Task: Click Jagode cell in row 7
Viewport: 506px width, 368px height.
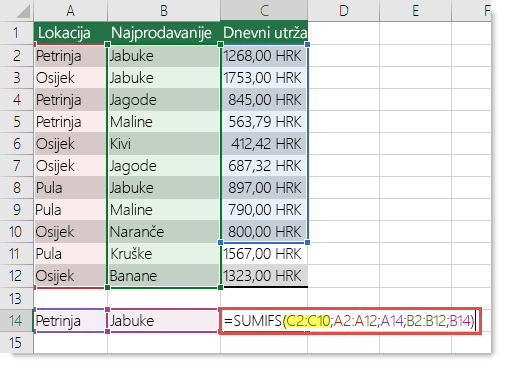Action: coord(164,166)
